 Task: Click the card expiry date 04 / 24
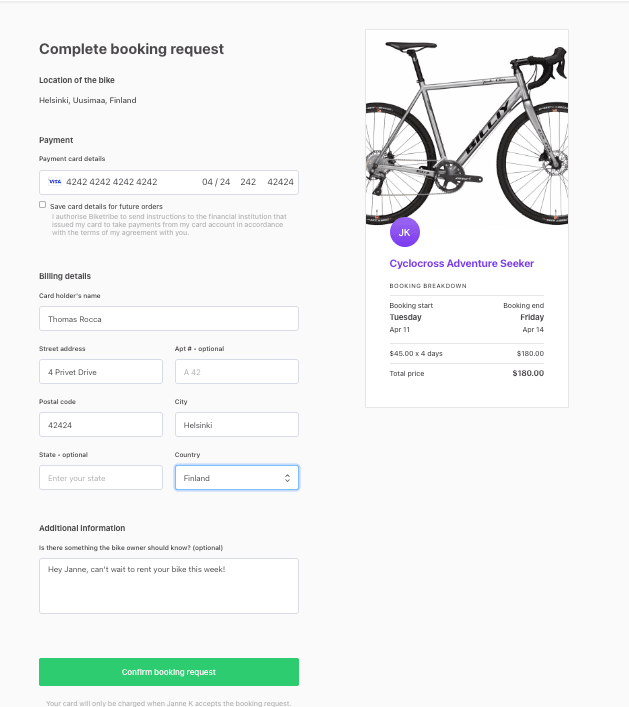pyautogui.click(x=216, y=182)
